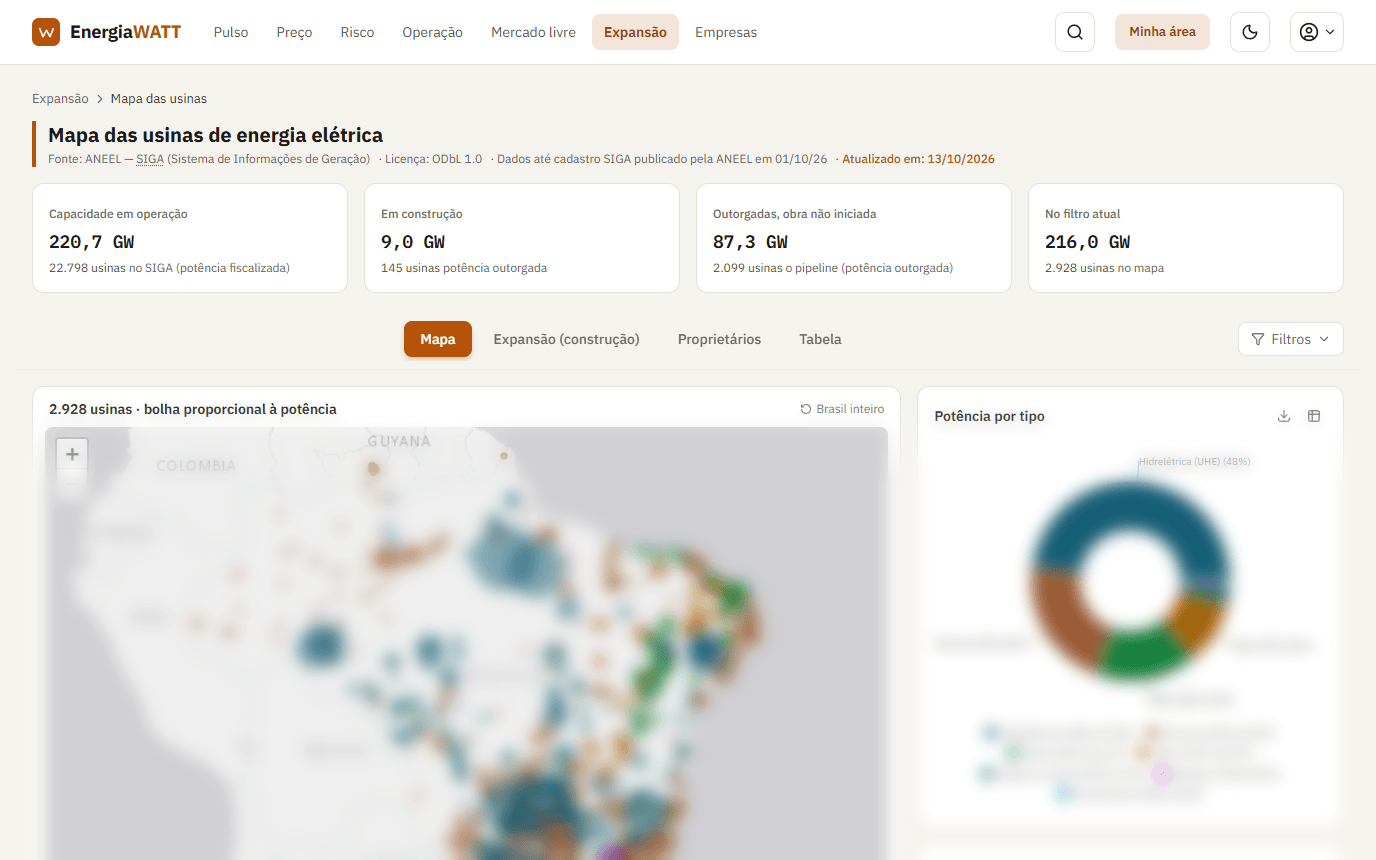Viewport: 1376px width, 860px height.
Task: Go to Operação menu
Action: [x=432, y=32]
